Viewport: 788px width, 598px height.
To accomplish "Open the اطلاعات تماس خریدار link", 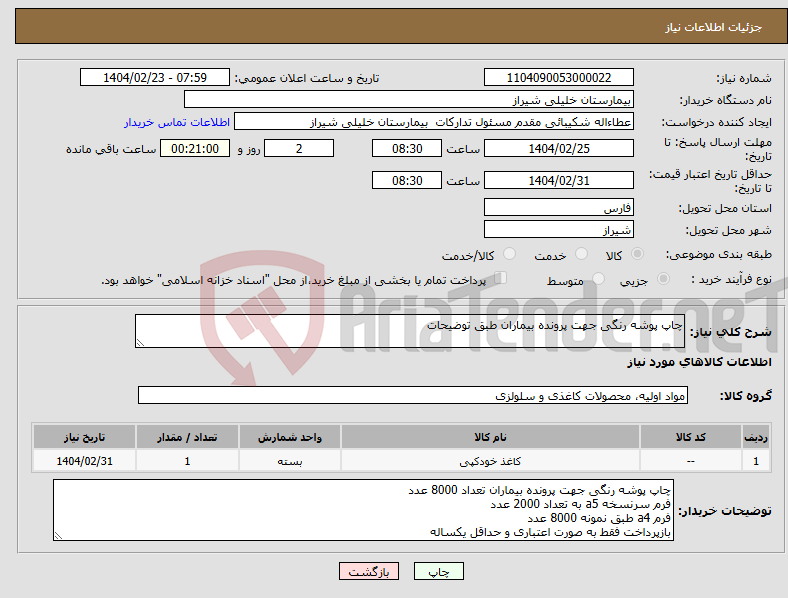I will (x=177, y=122).
